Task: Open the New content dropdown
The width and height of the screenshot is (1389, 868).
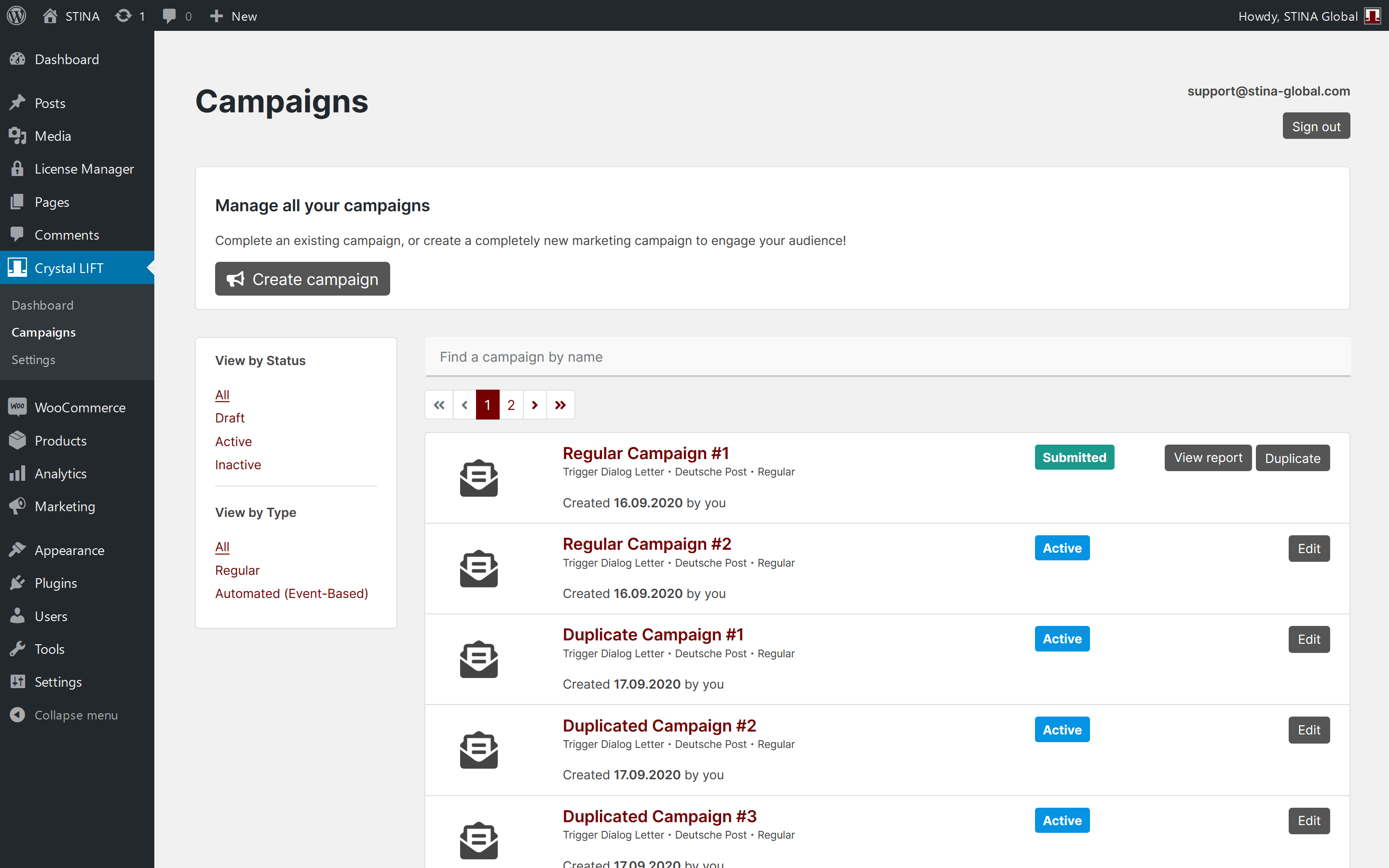Action: (x=233, y=15)
